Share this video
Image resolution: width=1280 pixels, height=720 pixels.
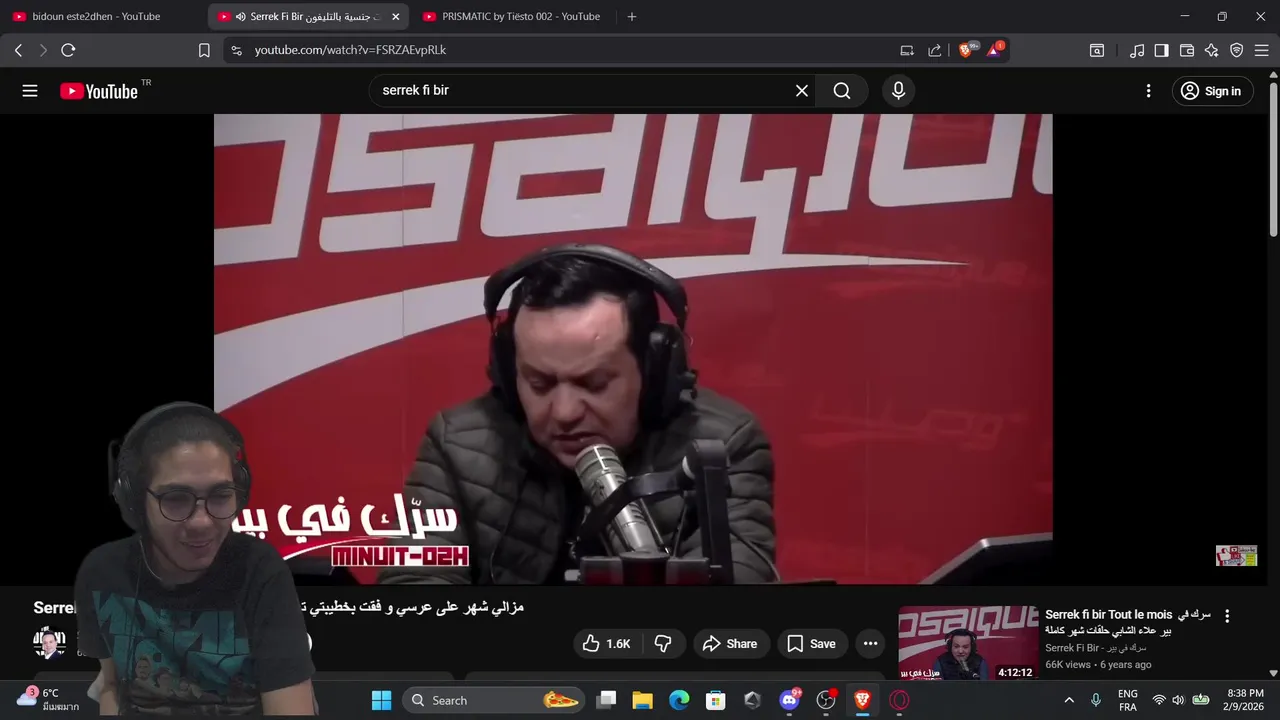(730, 644)
